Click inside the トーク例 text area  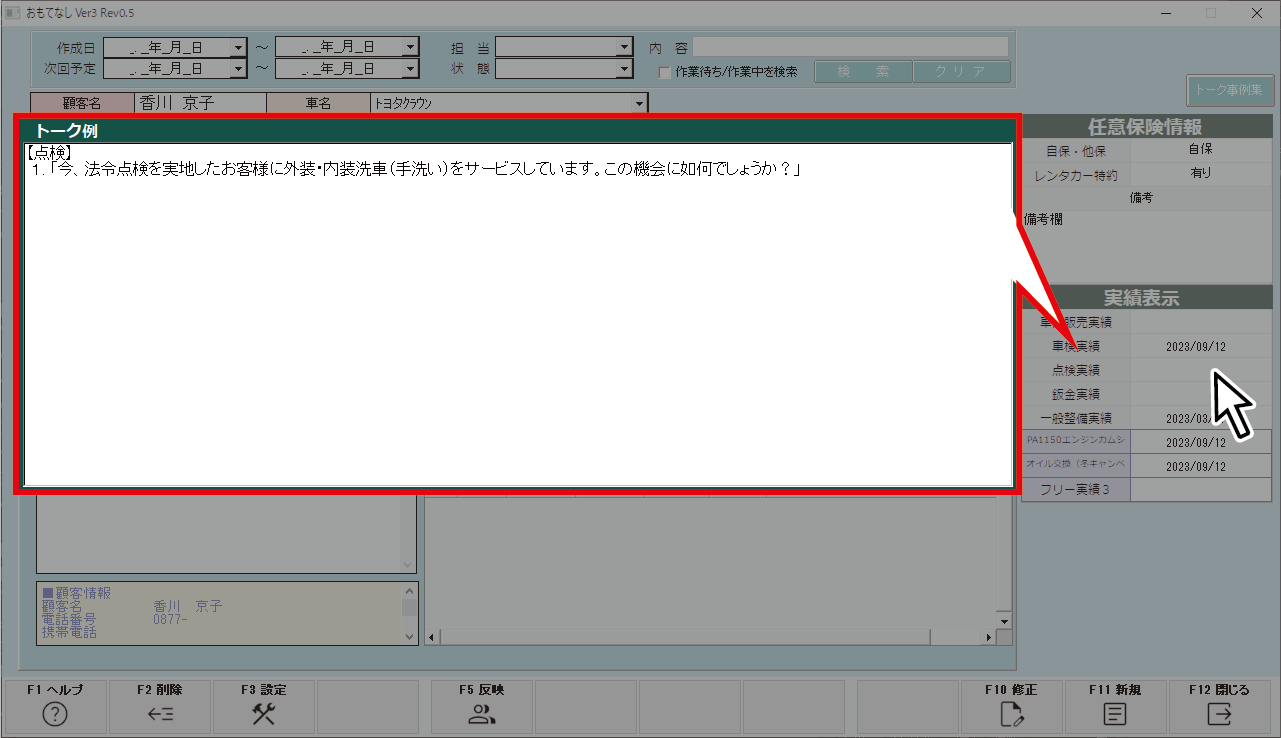pyautogui.click(x=518, y=315)
